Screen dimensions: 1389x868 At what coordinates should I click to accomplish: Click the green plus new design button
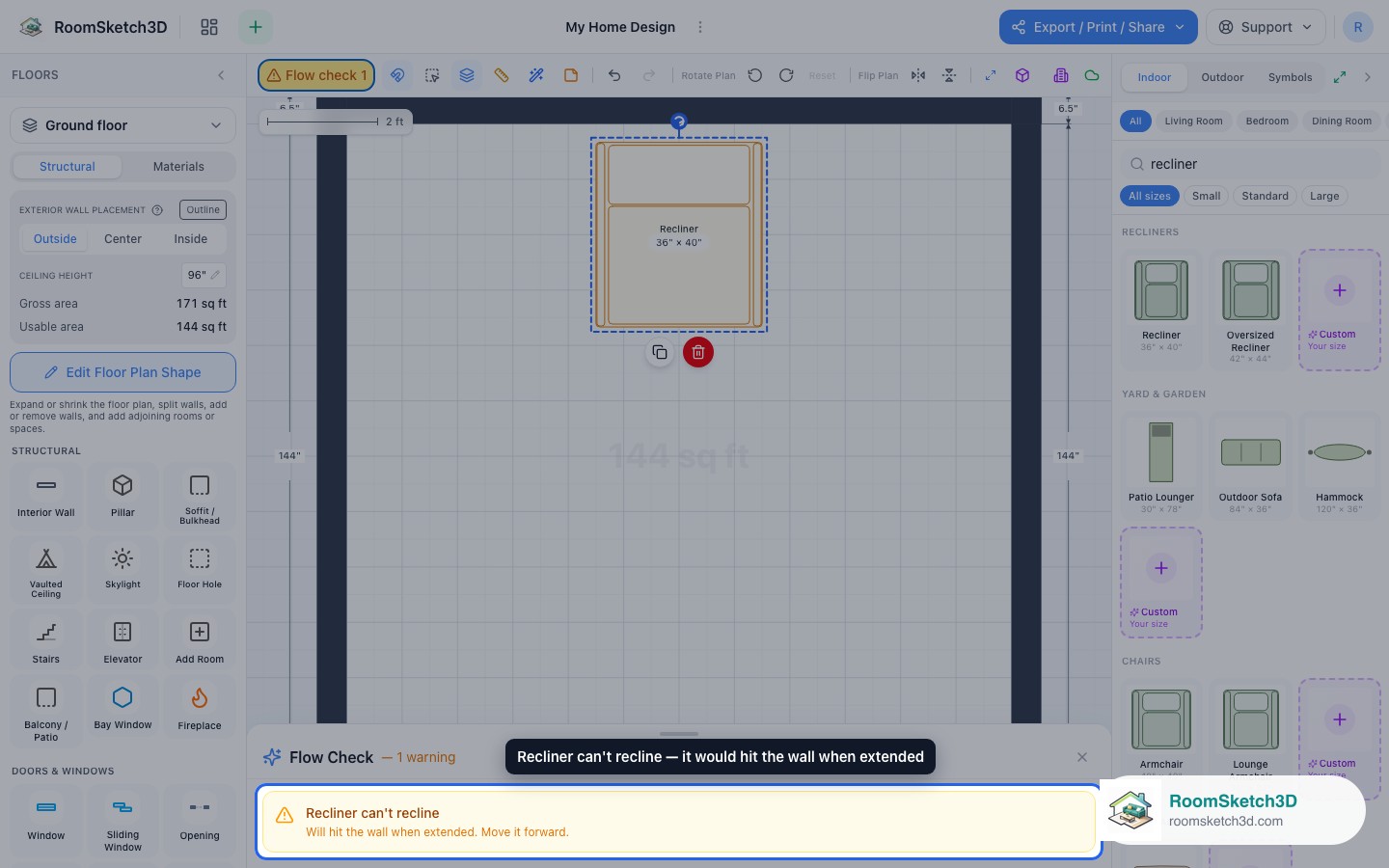coord(256,27)
